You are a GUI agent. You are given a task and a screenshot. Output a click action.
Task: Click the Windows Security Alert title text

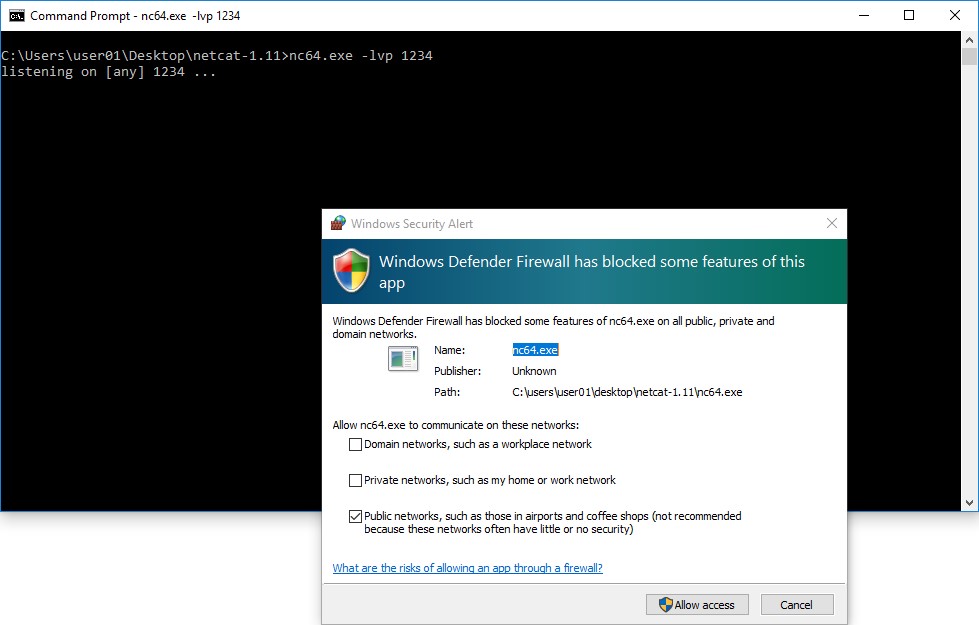click(x=412, y=224)
